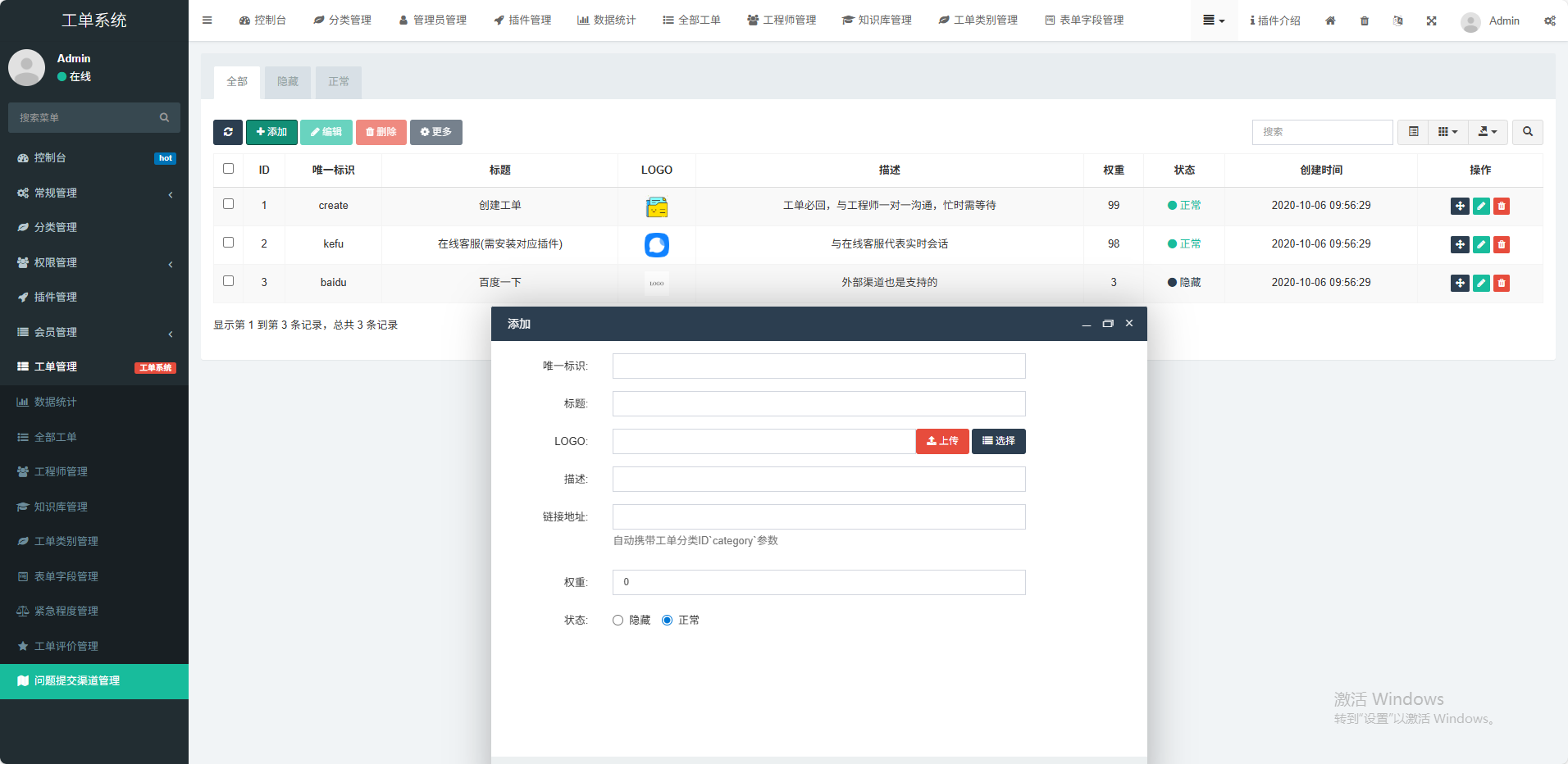Toggle fullscreen using the expand icon
The width and height of the screenshot is (1568, 764).
[x=1431, y=20]
